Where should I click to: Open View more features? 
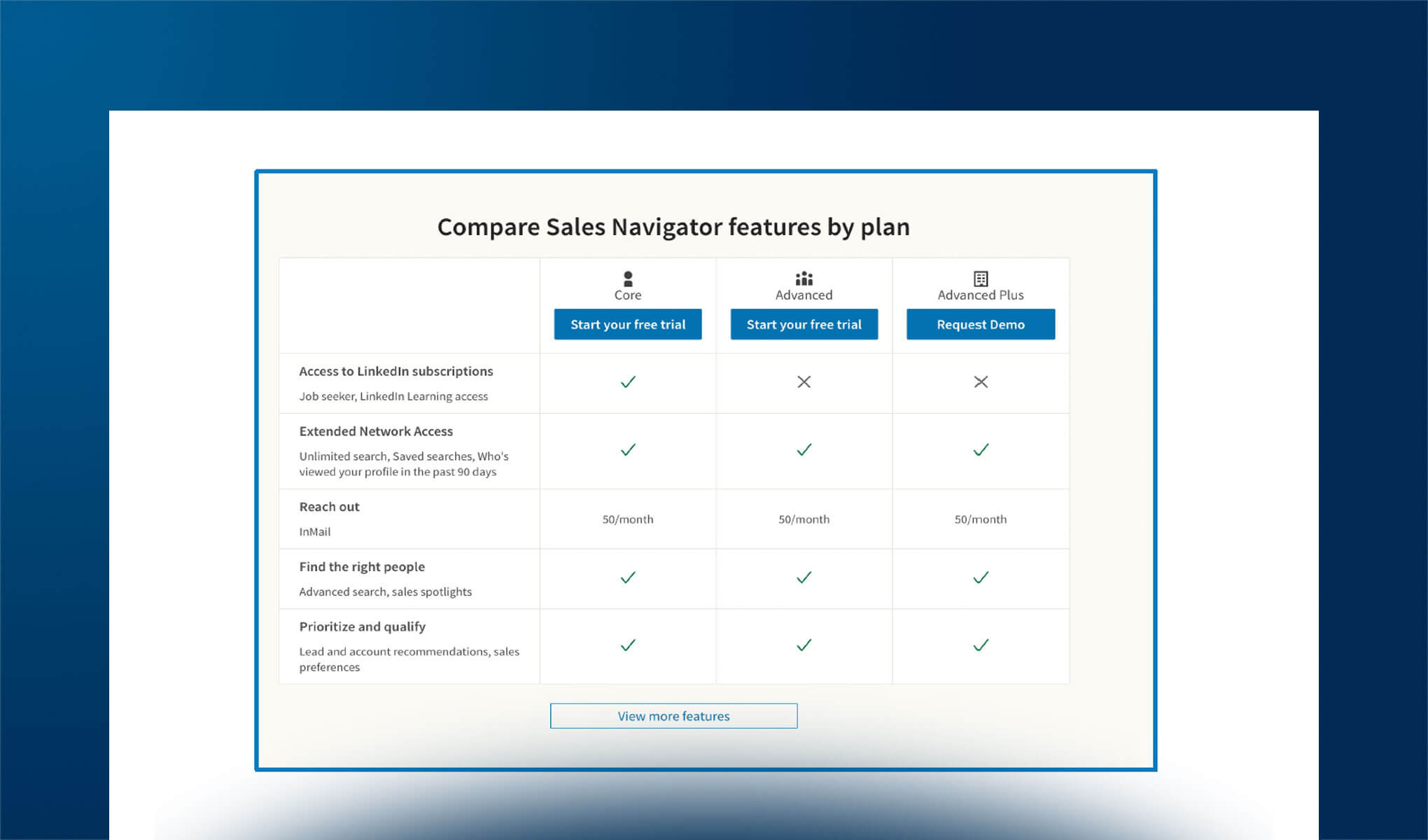click(673, 715)
